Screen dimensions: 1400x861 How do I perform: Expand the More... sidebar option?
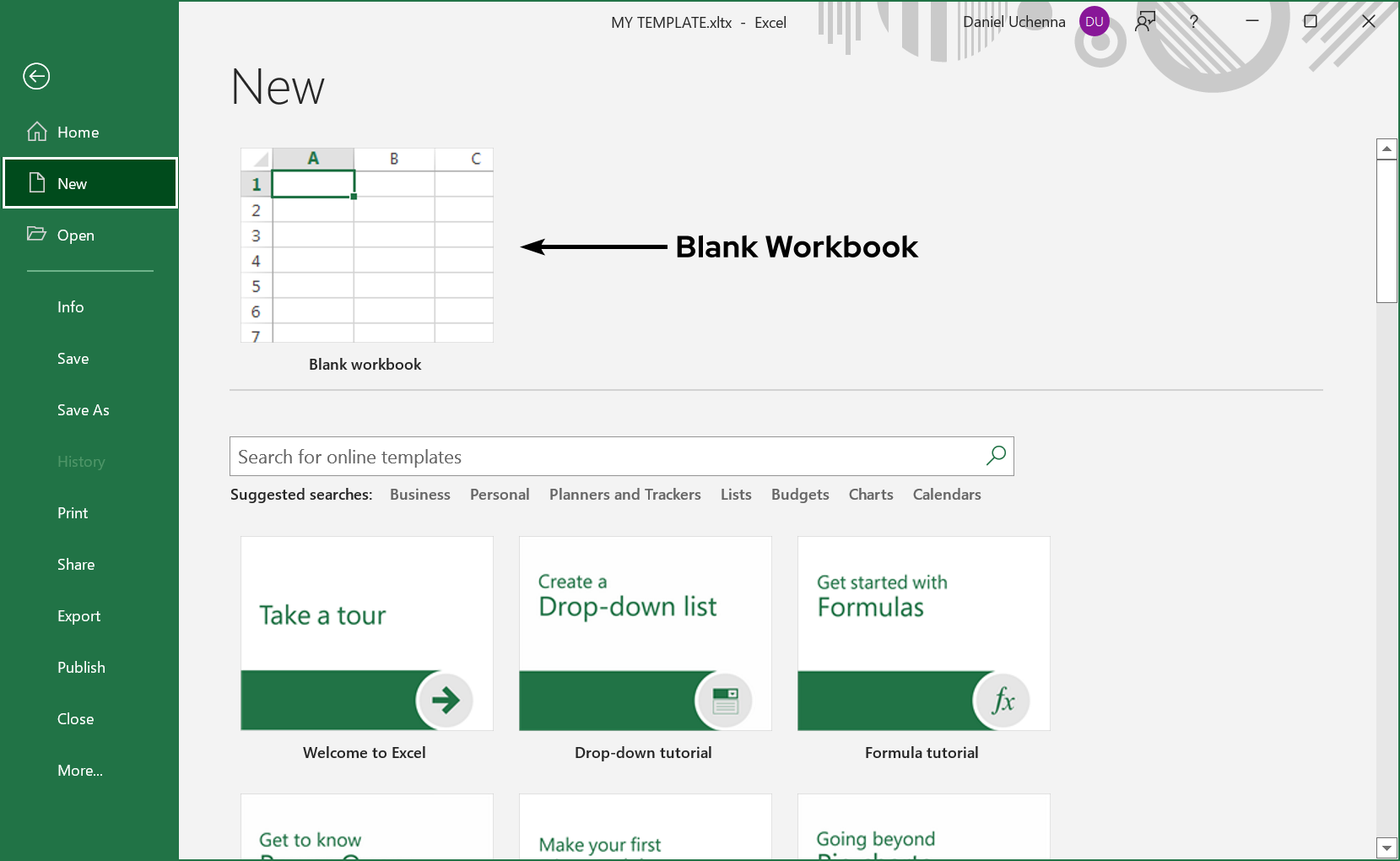pos(80,771)
